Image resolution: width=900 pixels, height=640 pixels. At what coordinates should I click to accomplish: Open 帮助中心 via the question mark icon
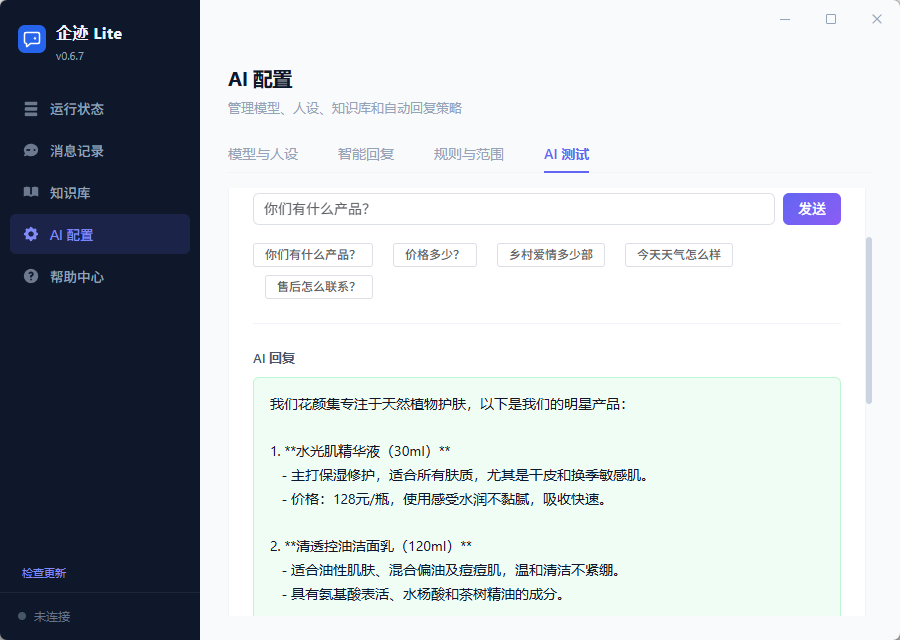(30, 276)
